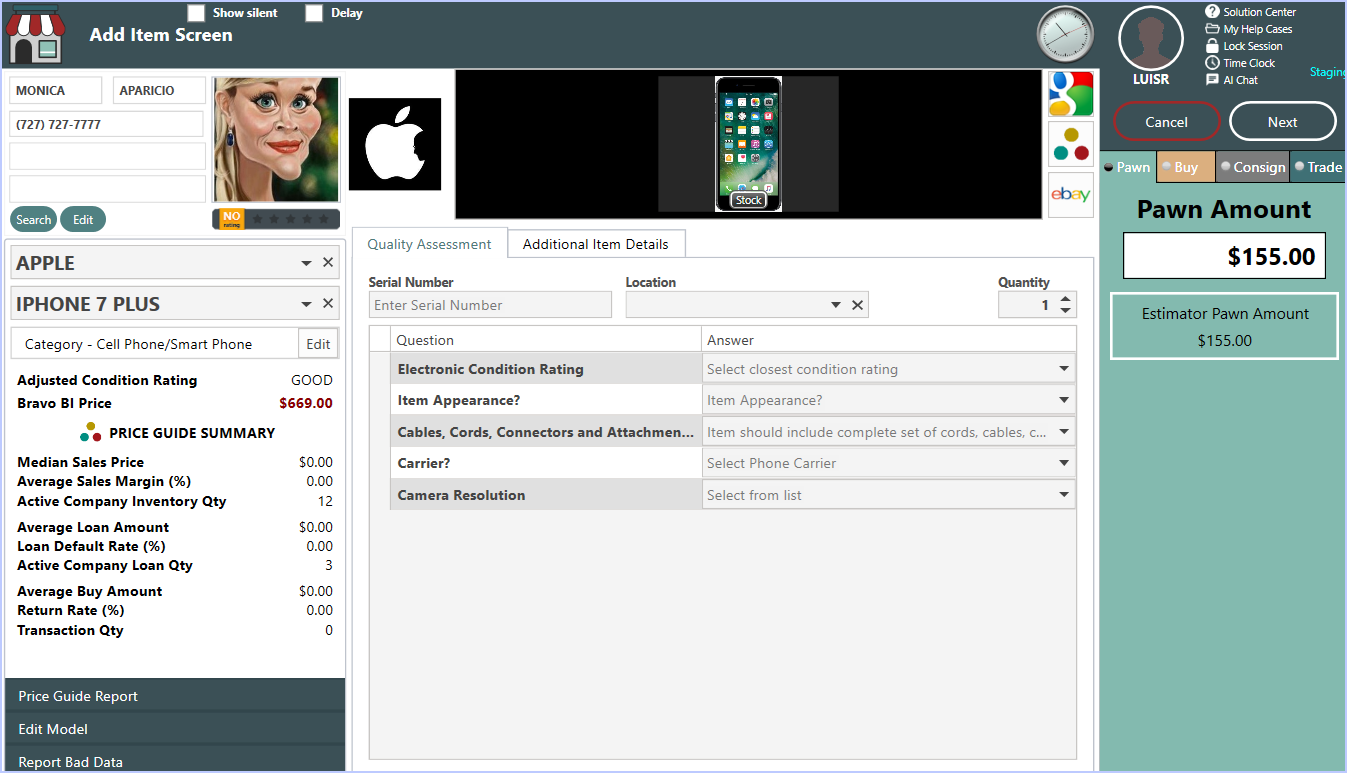
Task: Open Edit Model option
Action: [175, 729]
